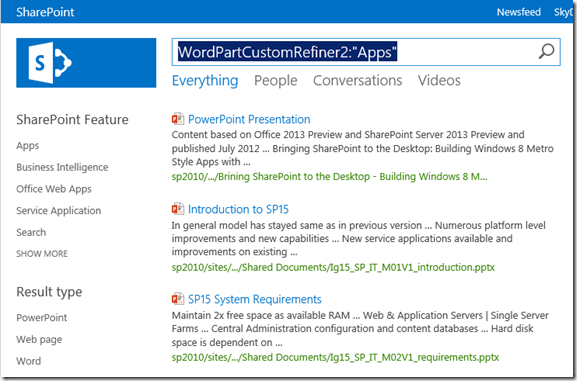Click the Result type heading
This screenshot has height=381, width=577.
pyautogui.click(x=49, y=292)
